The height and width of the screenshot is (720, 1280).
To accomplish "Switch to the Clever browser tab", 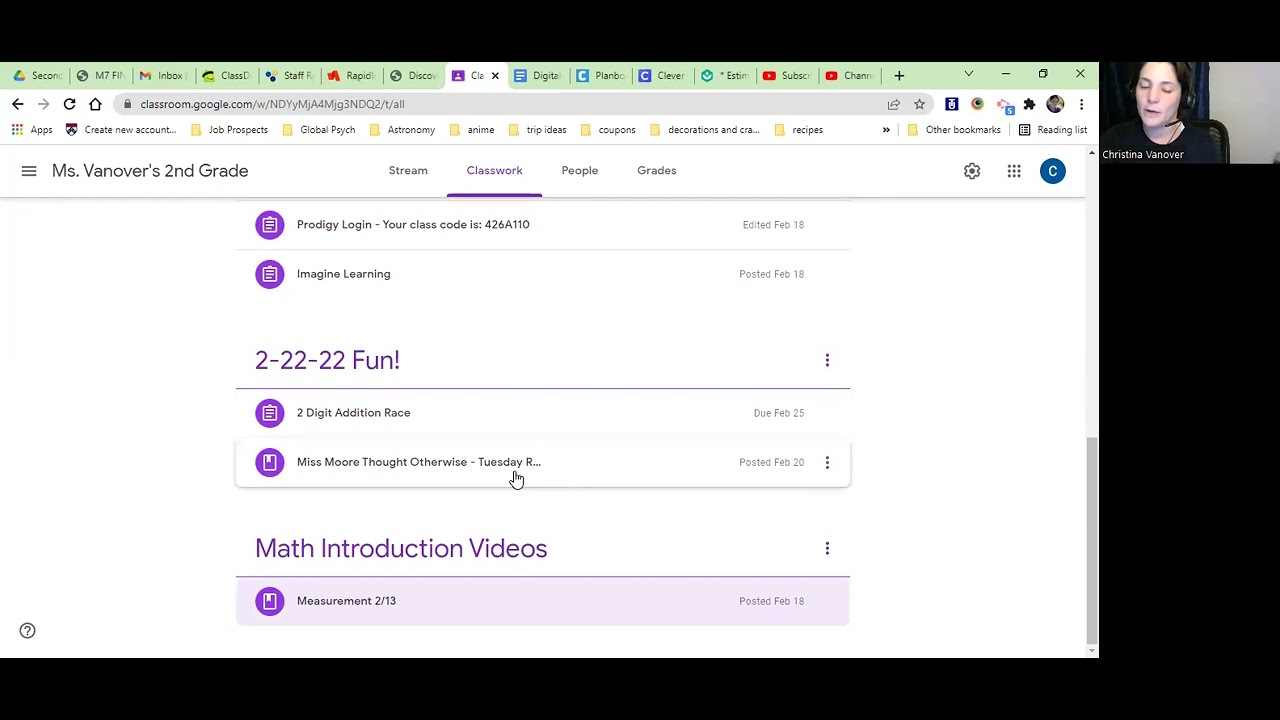I will click(x=662, y=76).
